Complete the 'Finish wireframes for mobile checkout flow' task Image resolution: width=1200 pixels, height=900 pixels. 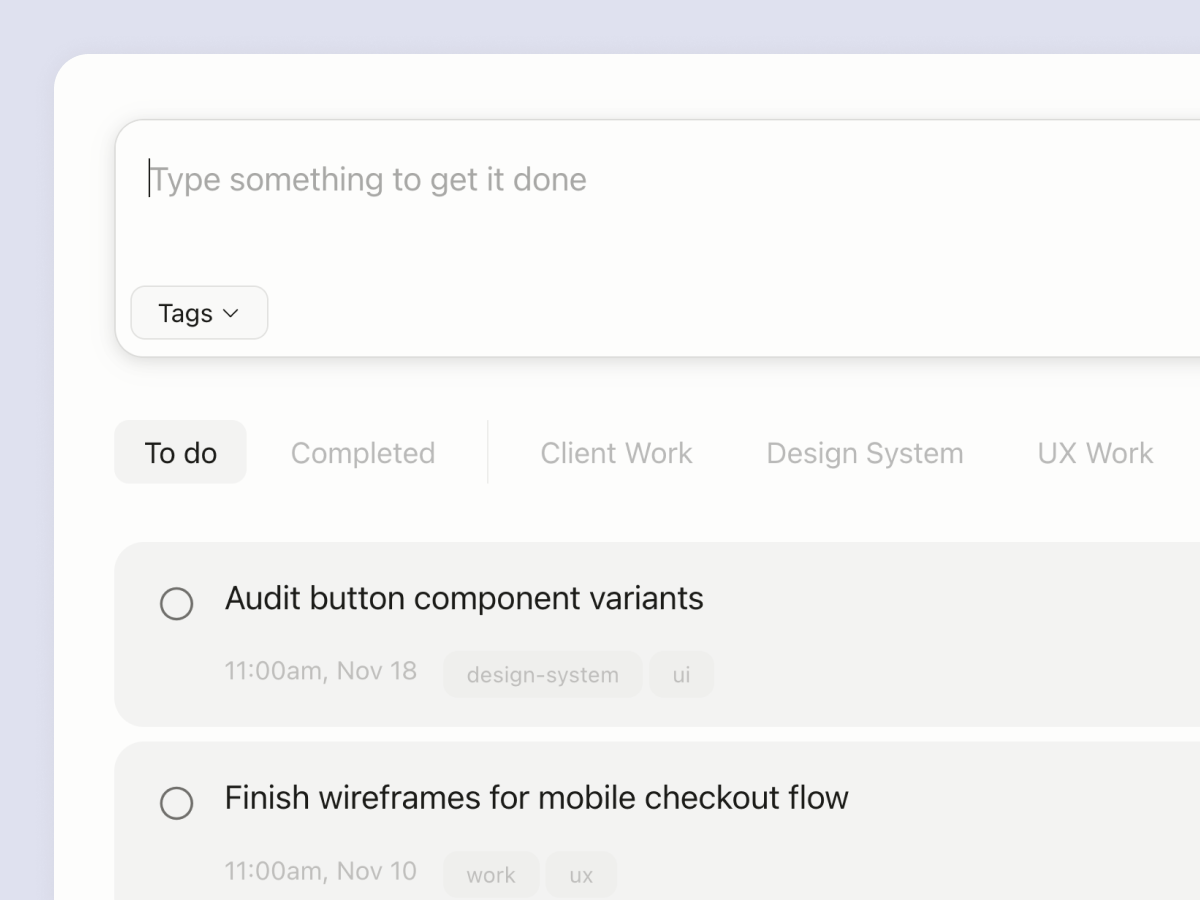tap(177, 803)
